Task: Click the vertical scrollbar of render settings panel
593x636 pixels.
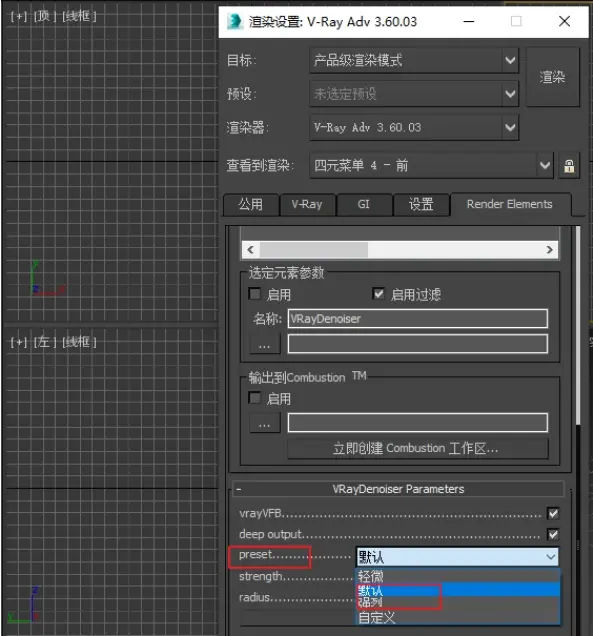Action: click(x=578, y=324)
